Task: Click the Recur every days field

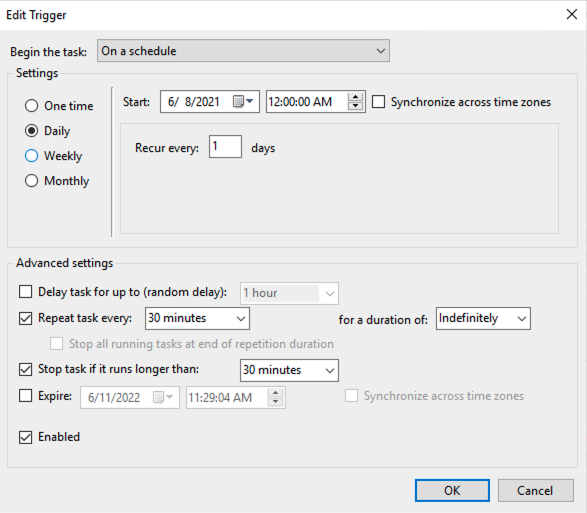Action: (x=225, y=146)
